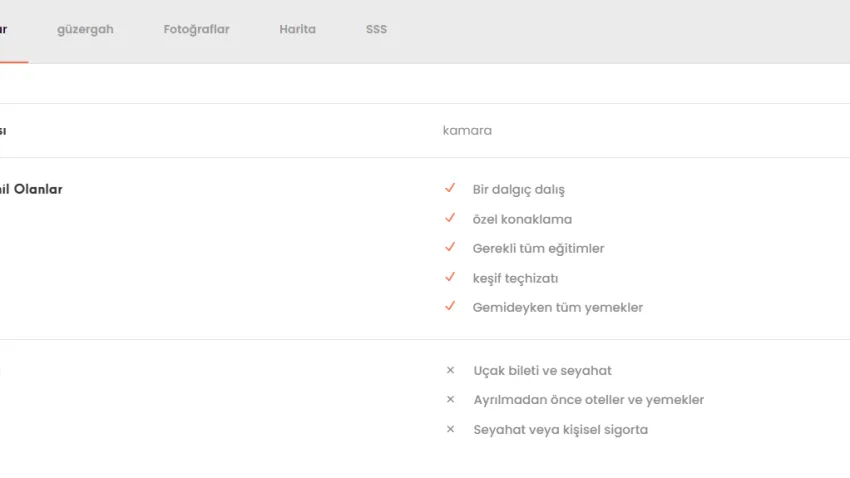Click the 'Gemideyken tüm yemekler' text

pyautogui.click(x=557, y=307)
